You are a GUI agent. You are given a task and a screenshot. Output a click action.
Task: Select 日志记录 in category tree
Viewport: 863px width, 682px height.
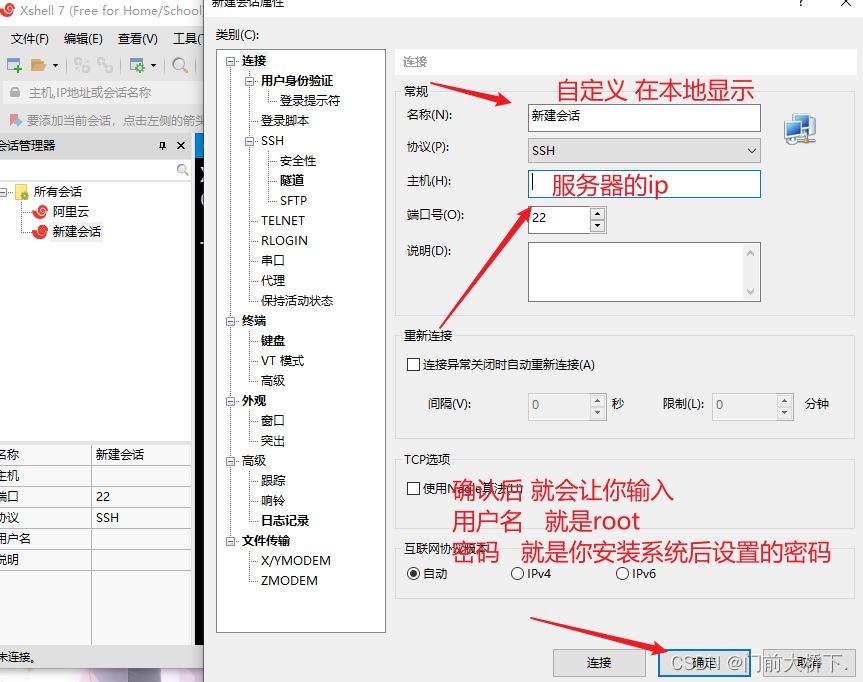click(285, 521)
